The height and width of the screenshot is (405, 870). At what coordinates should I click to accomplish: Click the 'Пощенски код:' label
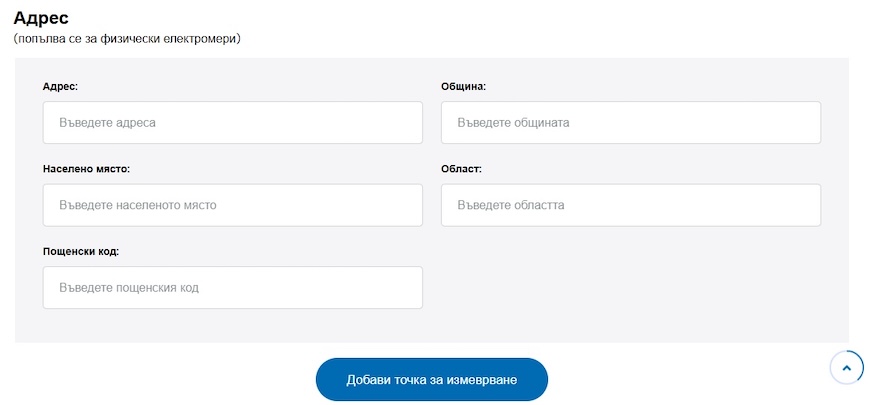coord(81,251)
